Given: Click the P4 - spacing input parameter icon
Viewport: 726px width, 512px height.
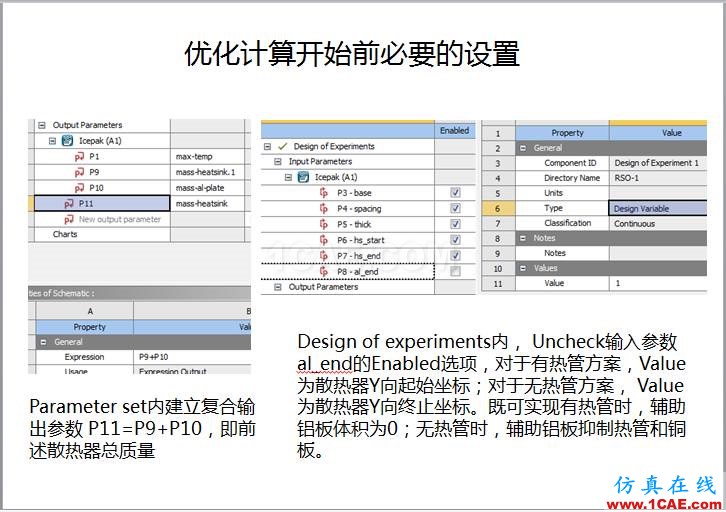Looking at the screenshot, I should point(324,209).
